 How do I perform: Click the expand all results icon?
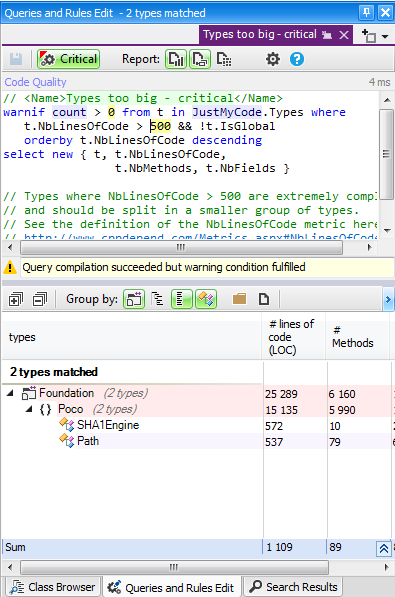click(x=16, y=299)
